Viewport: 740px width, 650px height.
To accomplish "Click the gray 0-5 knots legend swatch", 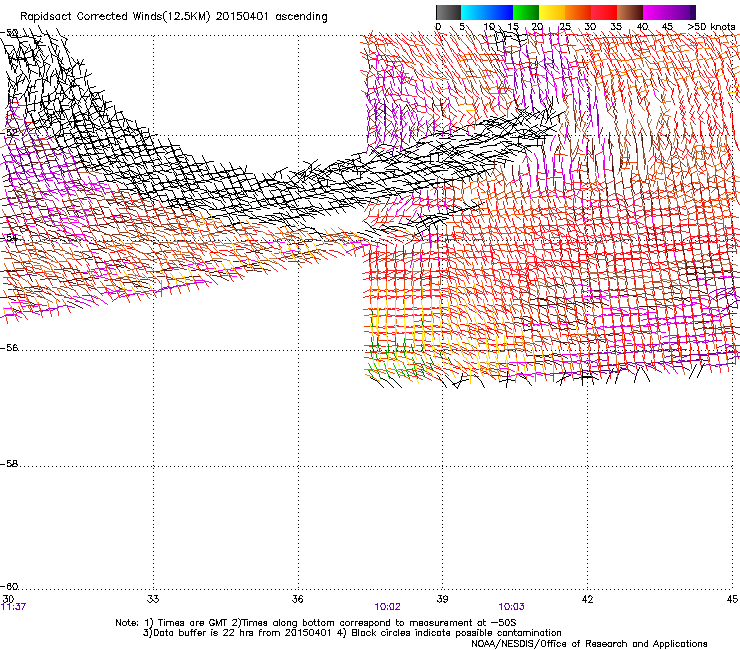I will [448, 12].
